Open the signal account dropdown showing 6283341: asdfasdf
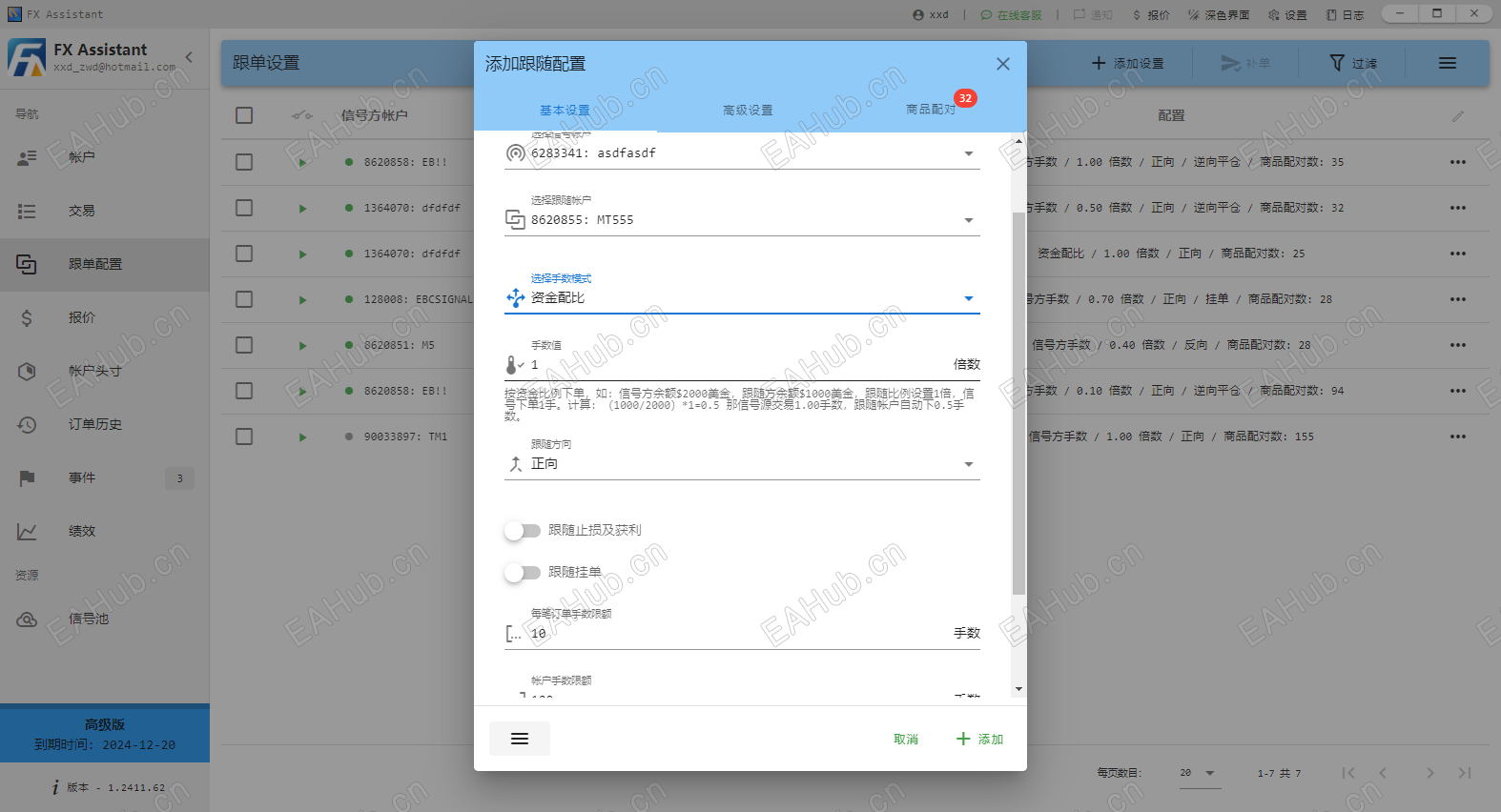1501x812 pixels. coord(742,152)
